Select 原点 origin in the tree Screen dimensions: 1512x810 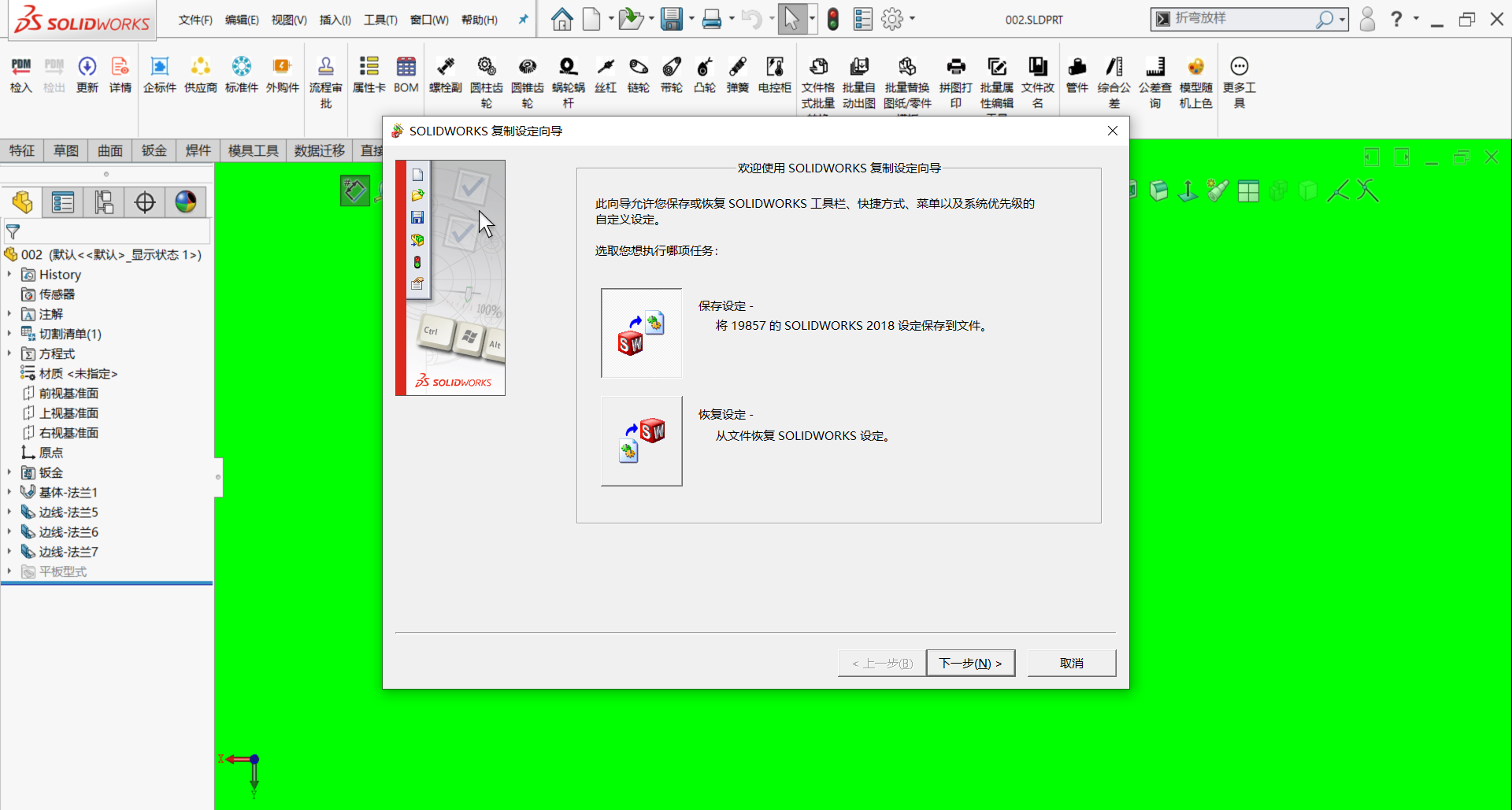point(43,453)
